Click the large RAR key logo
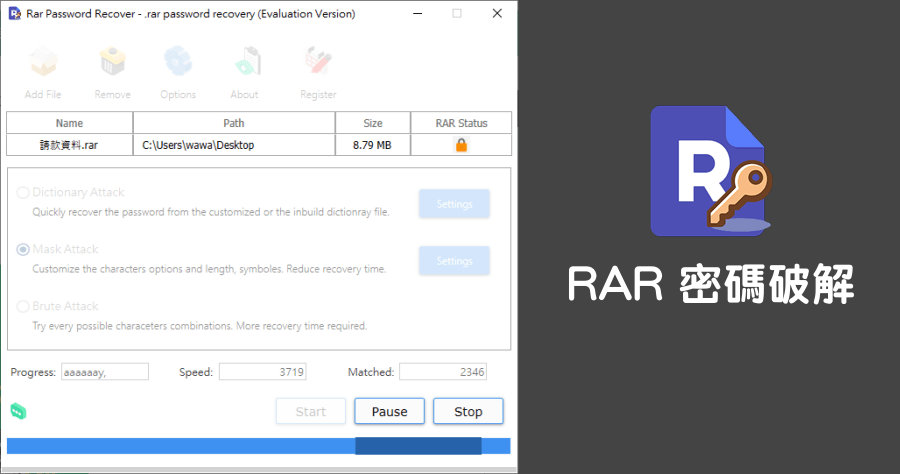This screenshot has width=900, height=474. point(711,171)
